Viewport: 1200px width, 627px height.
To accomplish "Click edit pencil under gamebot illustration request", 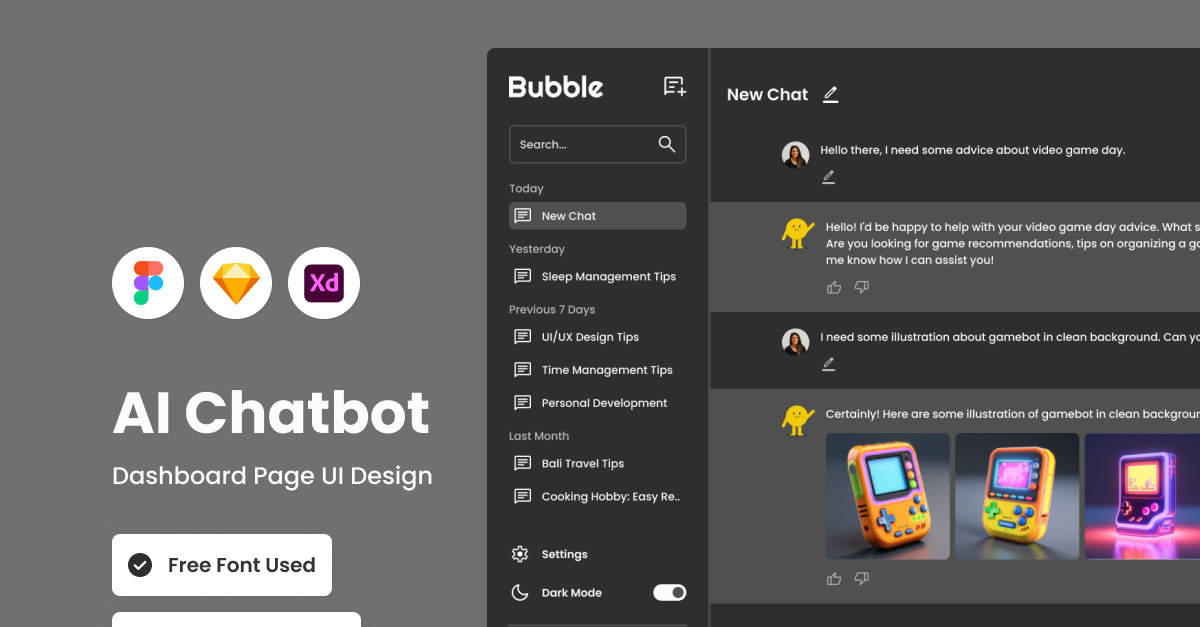I will pos(828,364).
